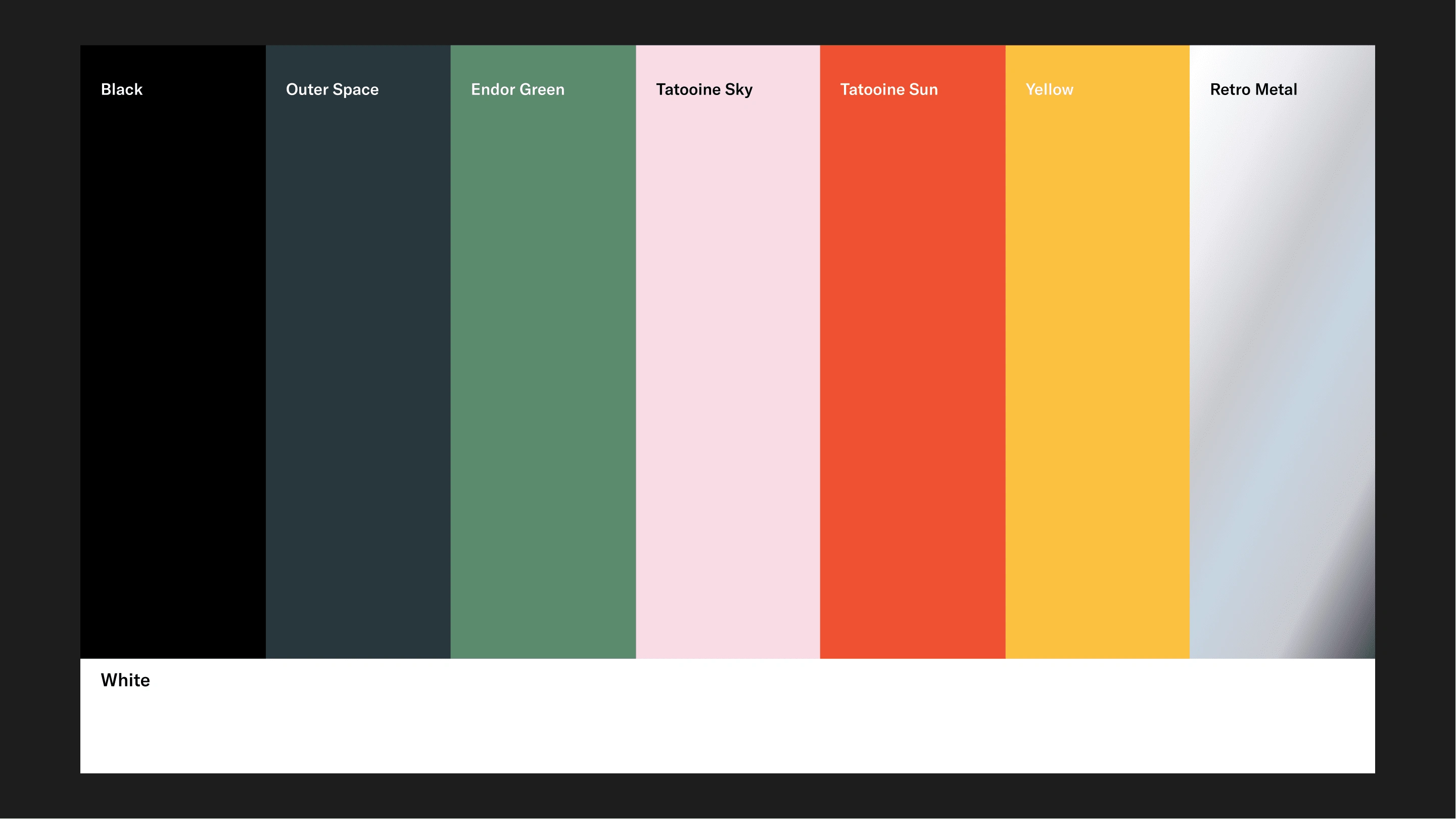Viewport: 1456px width, 819px height.
Task: Click the "Yellow" label text
Action: click(1050, 89)
